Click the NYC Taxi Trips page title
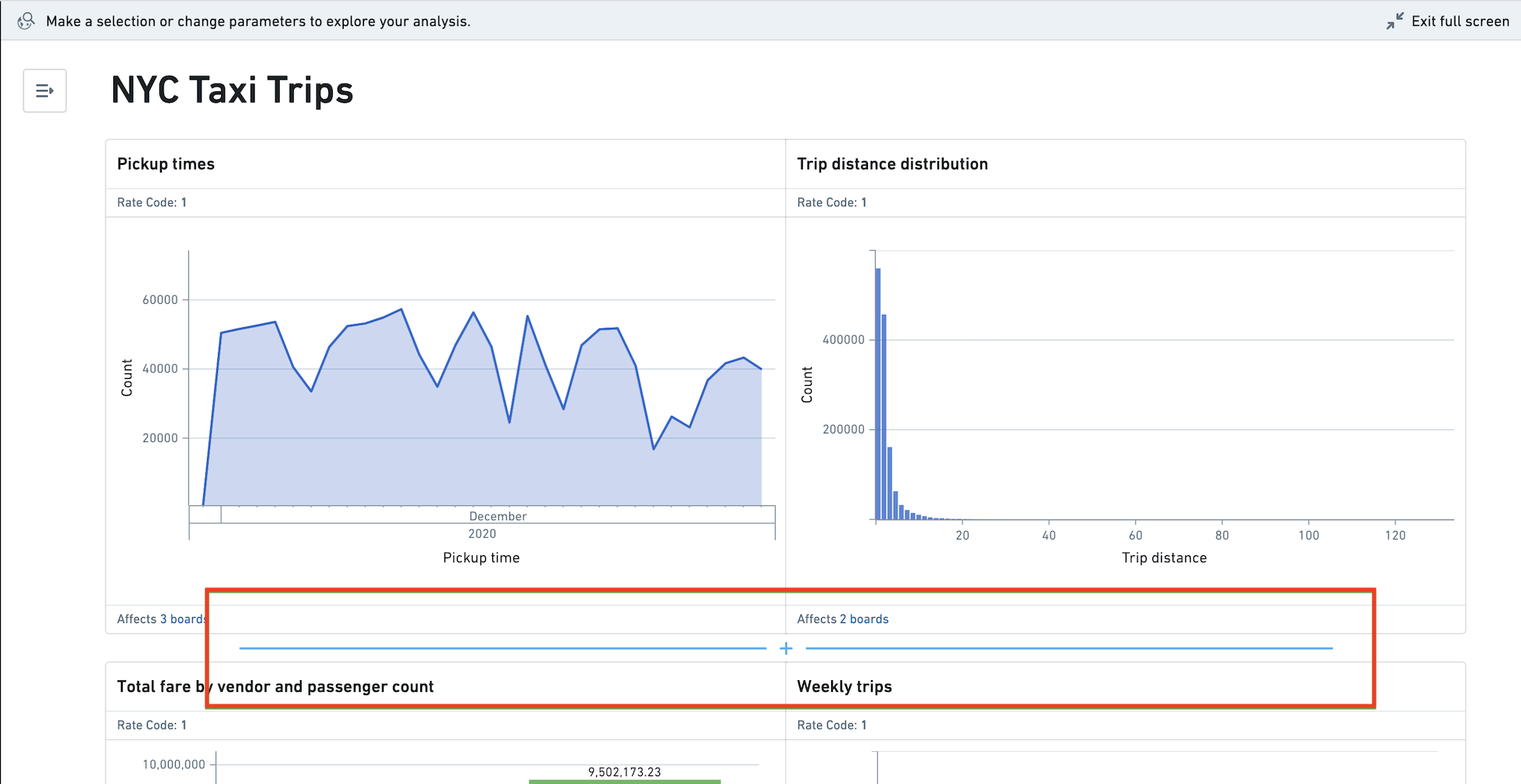Viewport: 1521px width, 784px height. tap(232, 90)
